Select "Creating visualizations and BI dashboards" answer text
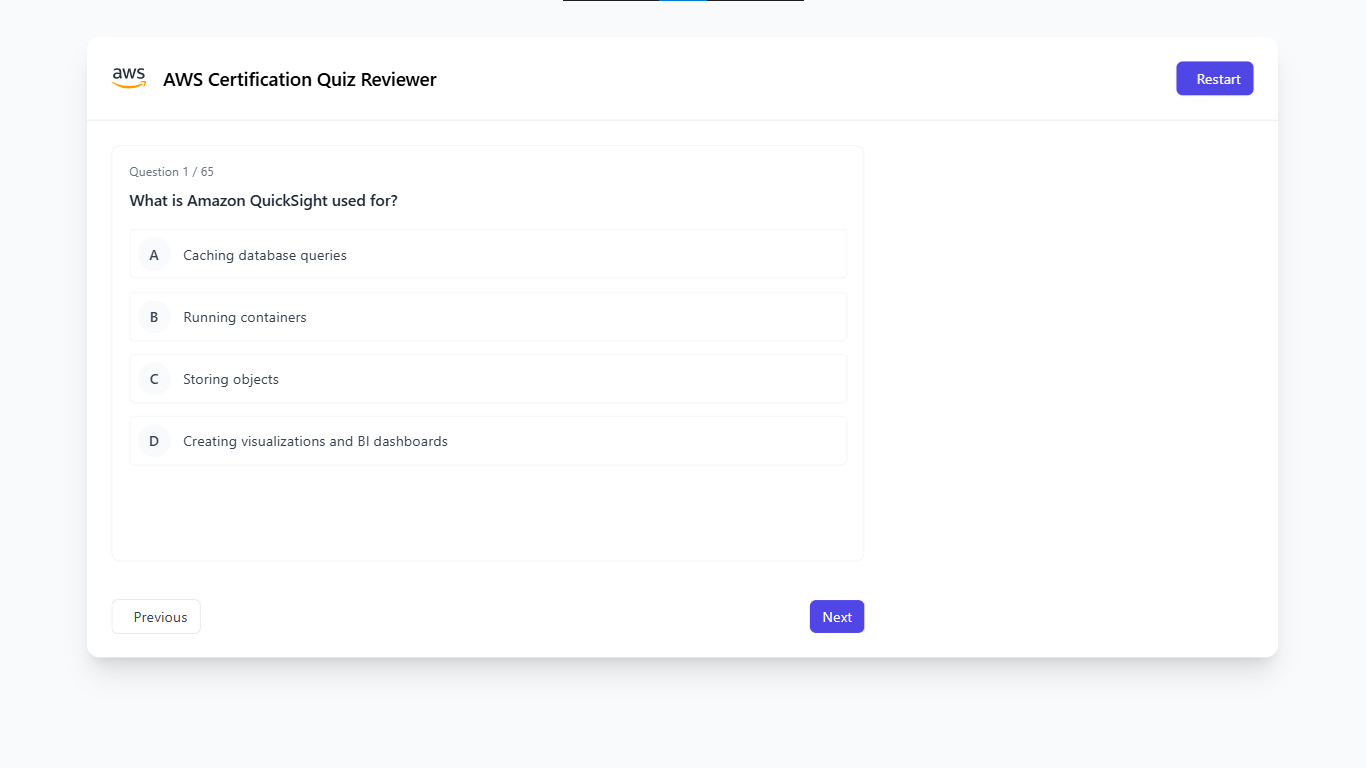 (315, 441)
